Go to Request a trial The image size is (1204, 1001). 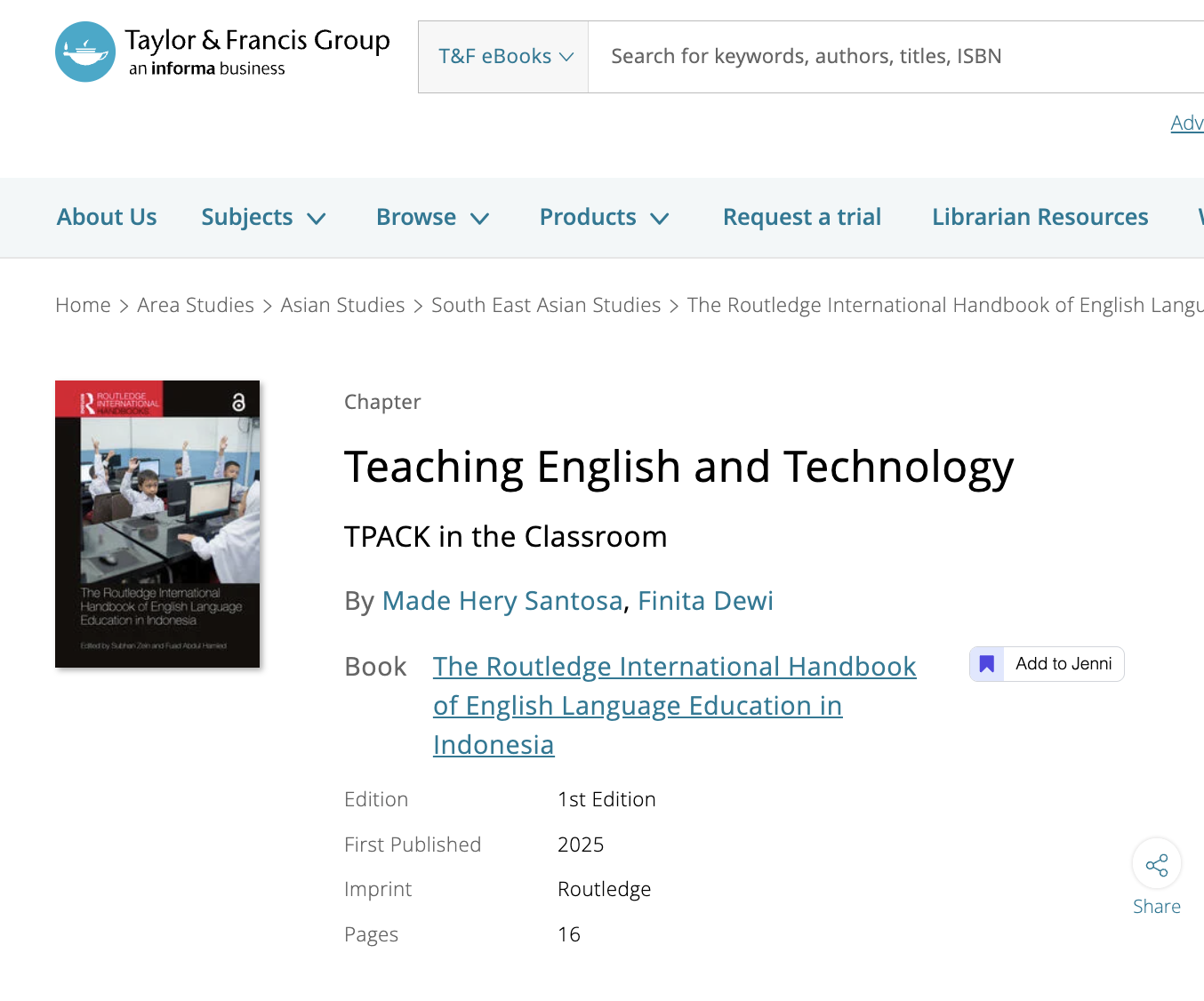[x=801, y=218]
